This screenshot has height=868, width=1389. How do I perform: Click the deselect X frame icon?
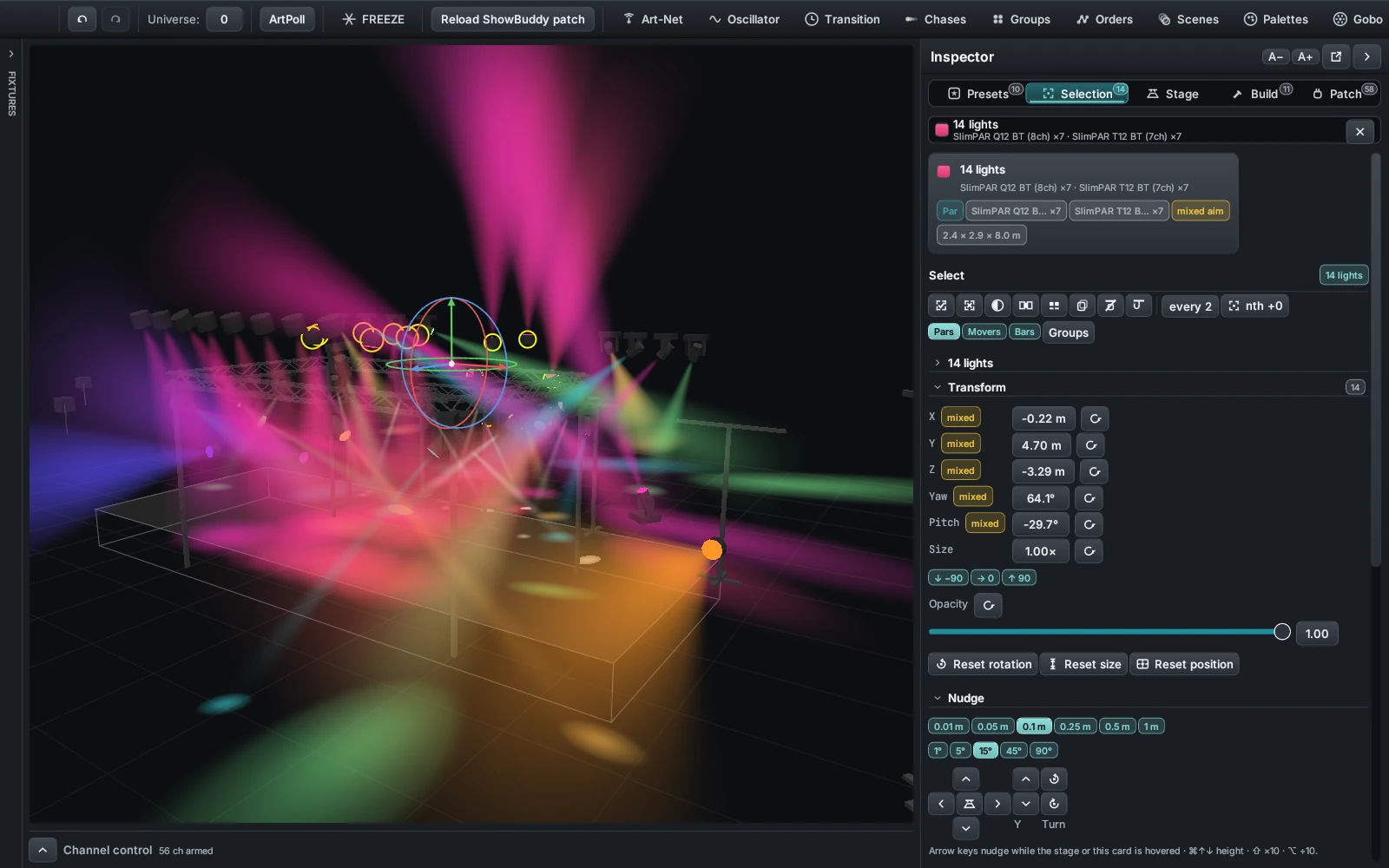point(970,306)
